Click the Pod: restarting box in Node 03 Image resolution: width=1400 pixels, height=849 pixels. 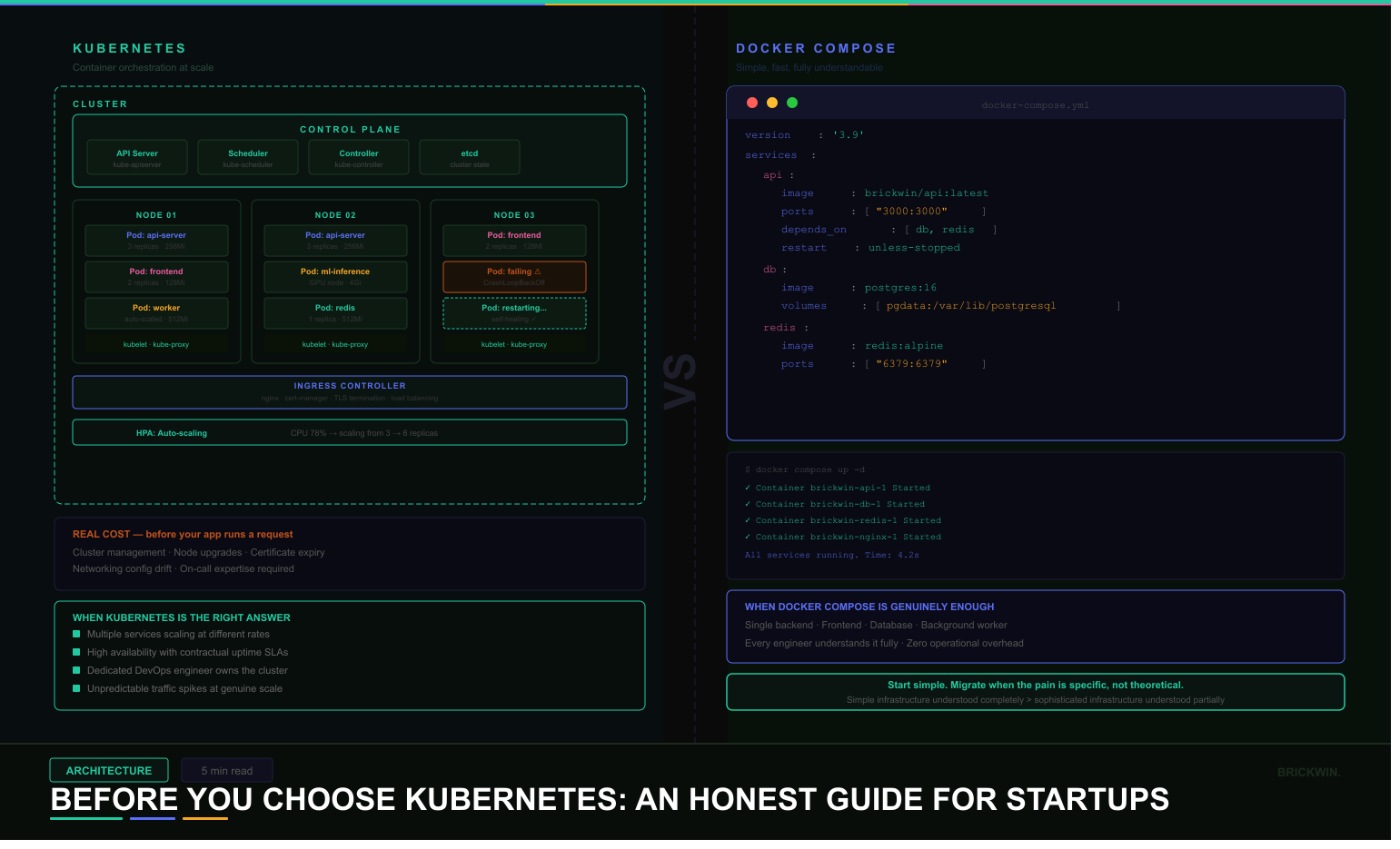coord(514,312)
